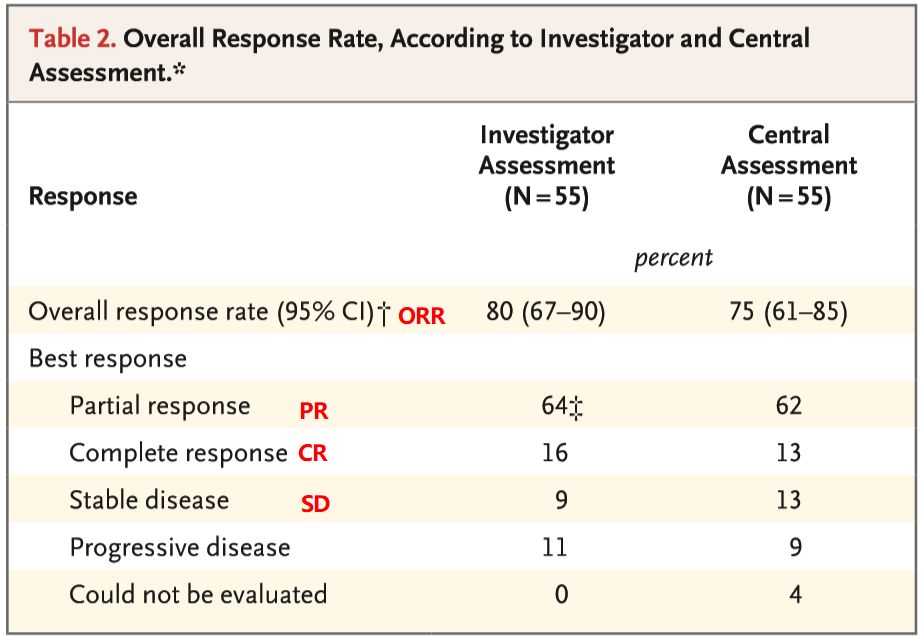Click the "Investigator Assessment (N=55)" column header

coord(546,166)
